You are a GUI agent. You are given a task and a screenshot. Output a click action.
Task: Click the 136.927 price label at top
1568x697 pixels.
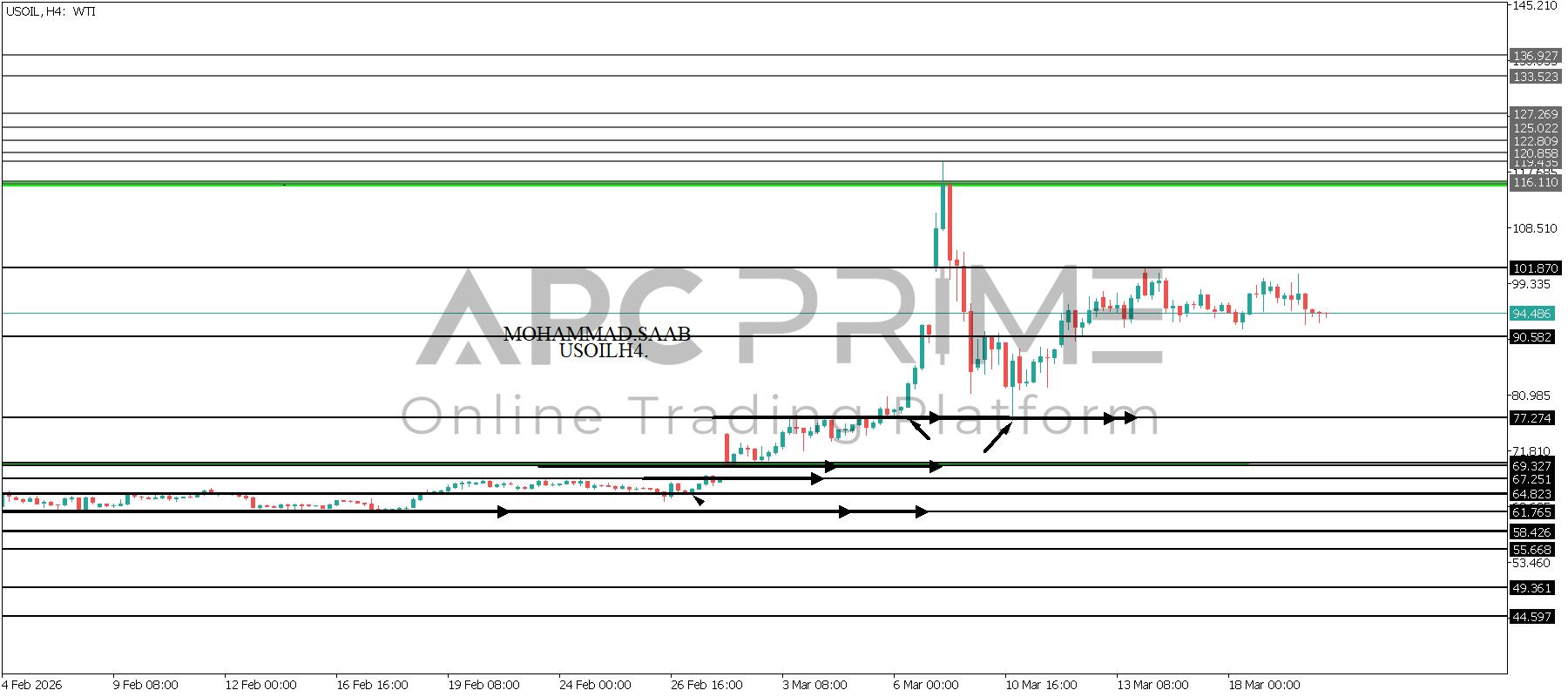point(1534,56)
